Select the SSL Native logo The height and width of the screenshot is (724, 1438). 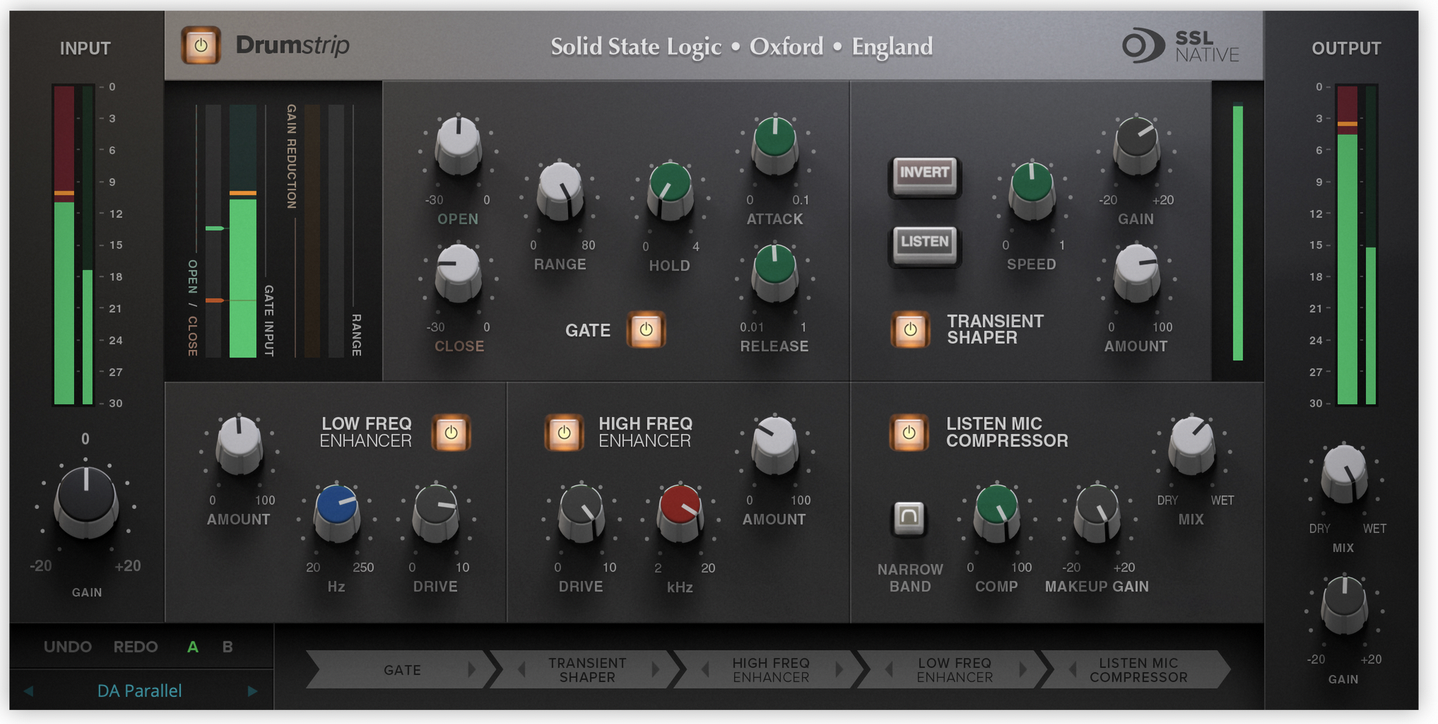1180,46
